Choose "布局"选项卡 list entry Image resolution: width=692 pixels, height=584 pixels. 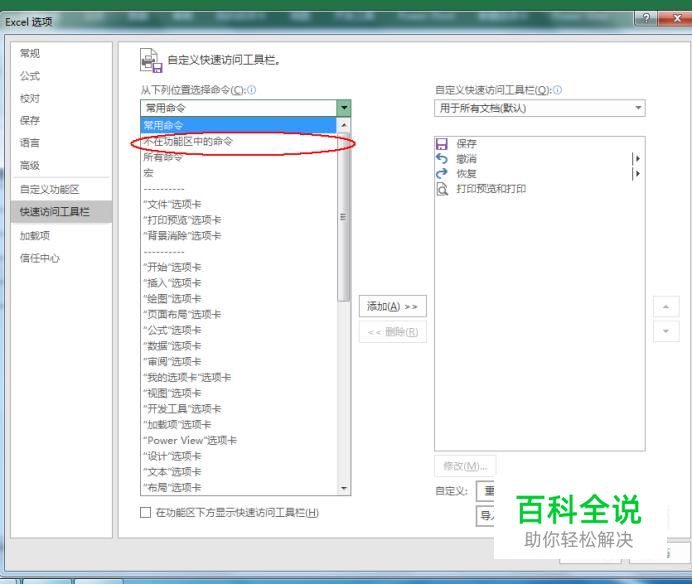point(239,487)
